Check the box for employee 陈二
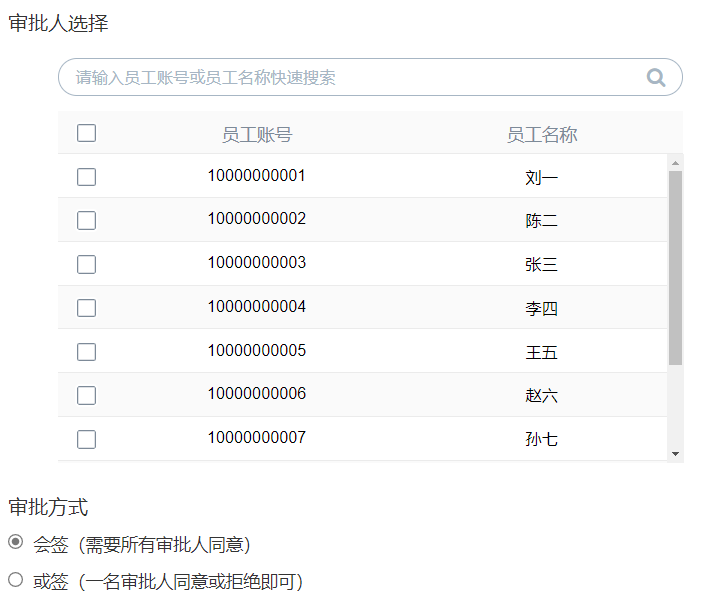Screen dimensions: 707x614 coord(86,220)
